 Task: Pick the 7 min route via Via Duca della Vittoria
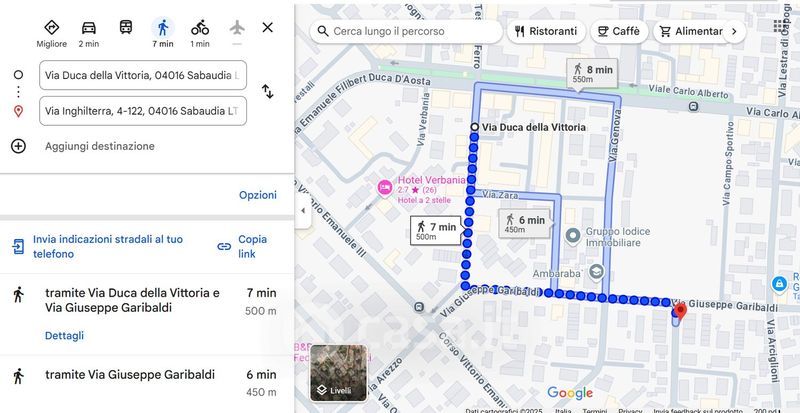[x=147, y=300]
